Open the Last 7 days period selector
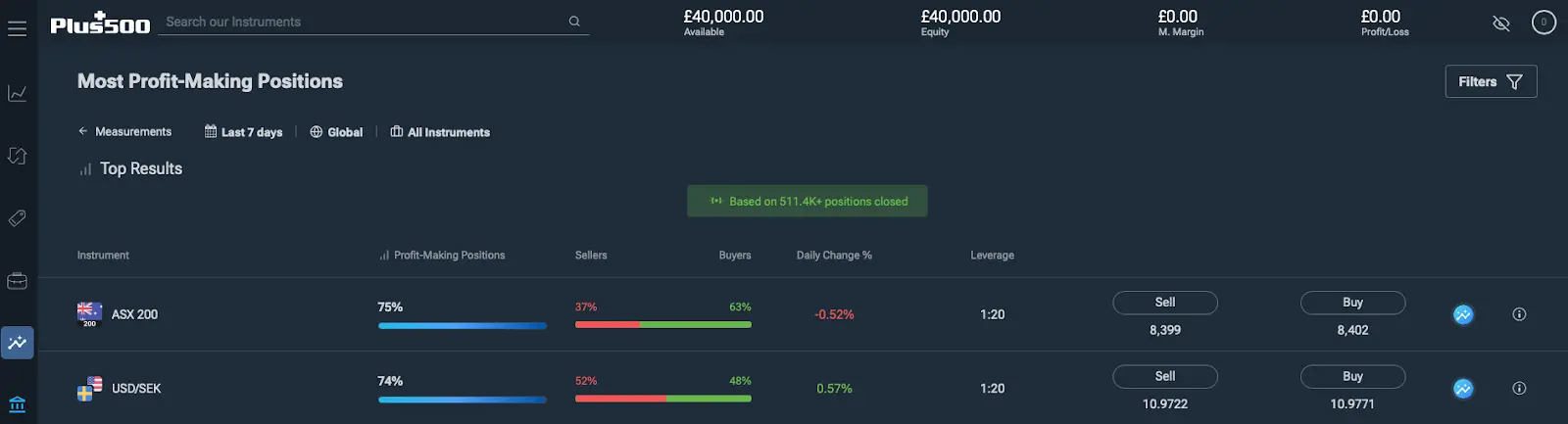This screenshot has width=1568, height=424. pyautogui.click(x=243, y=132)
